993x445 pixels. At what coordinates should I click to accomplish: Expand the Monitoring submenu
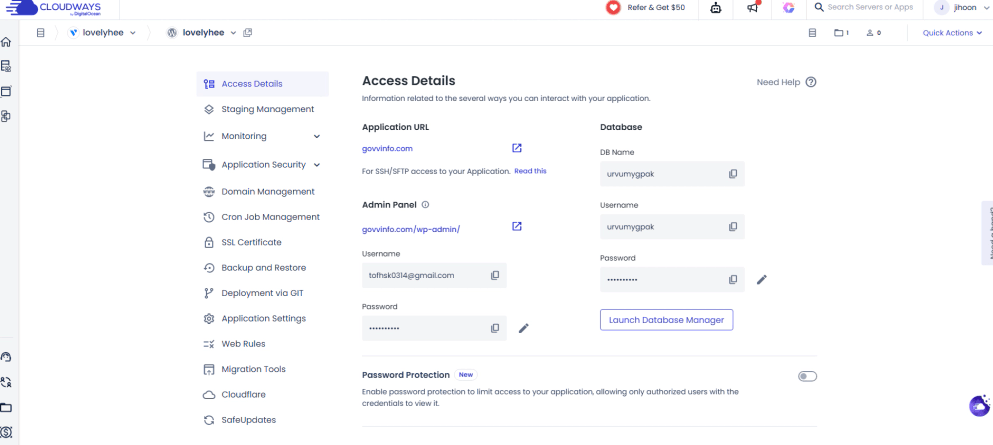point(317,136)
